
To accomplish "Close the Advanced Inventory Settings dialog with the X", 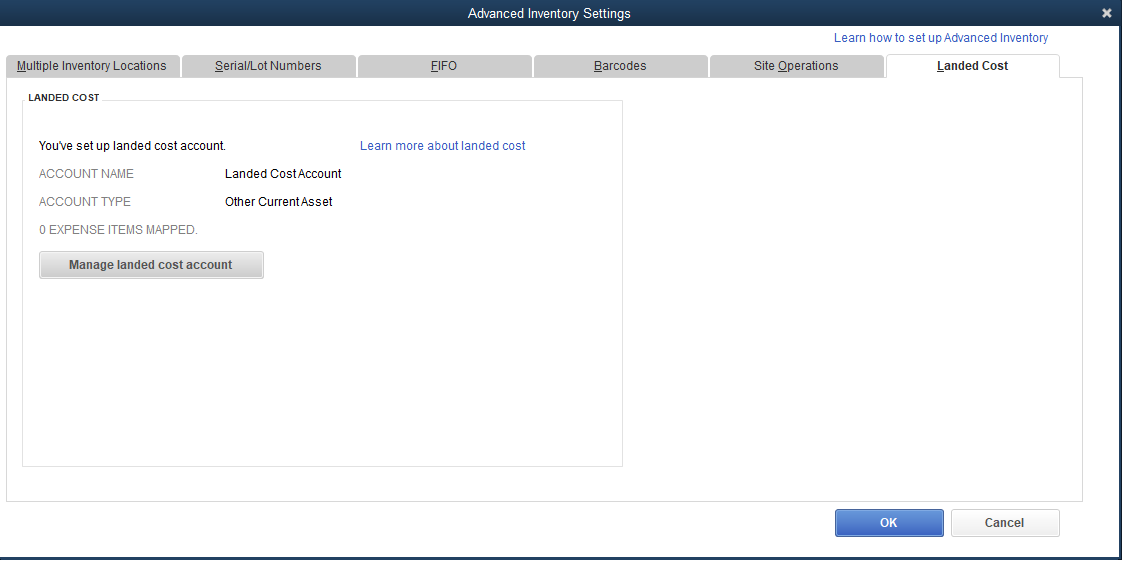I will click(x=1106, y=13).
